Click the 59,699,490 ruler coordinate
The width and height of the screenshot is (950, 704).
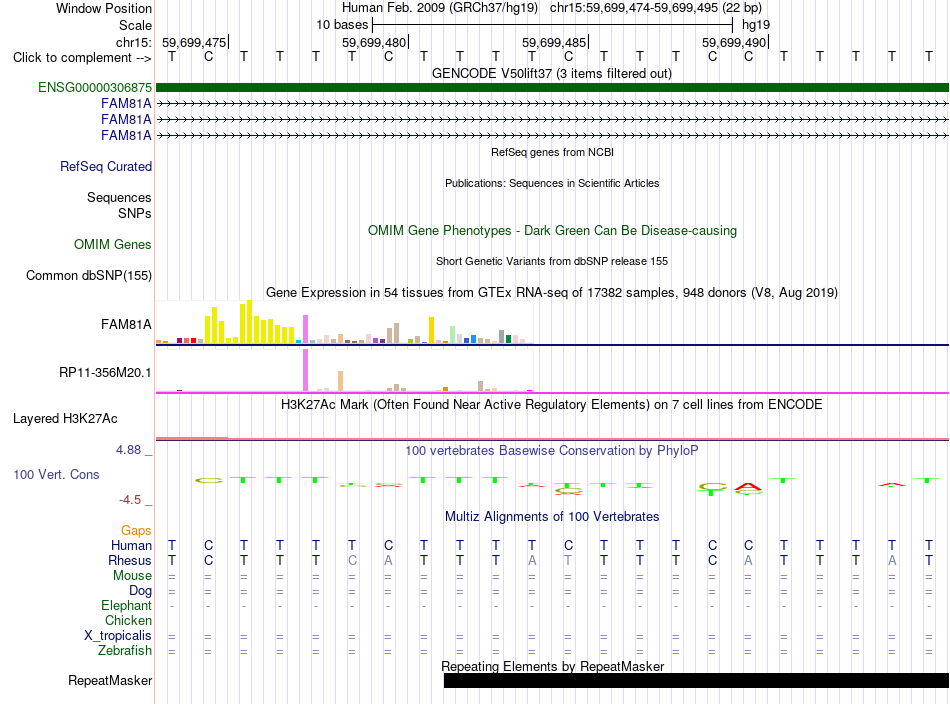pyautogui.click(x=734, y=43)
